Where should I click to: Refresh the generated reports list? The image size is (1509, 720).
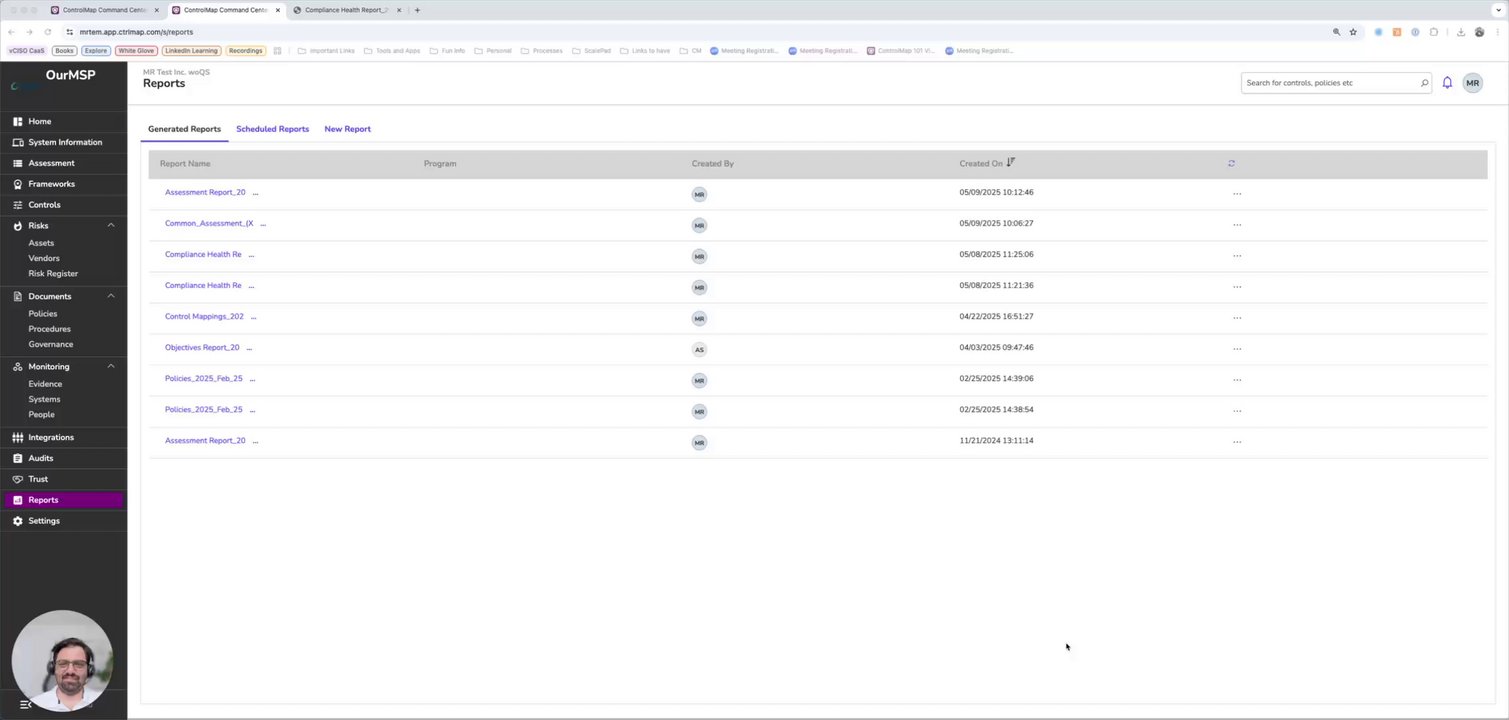tap(1231, 163)
